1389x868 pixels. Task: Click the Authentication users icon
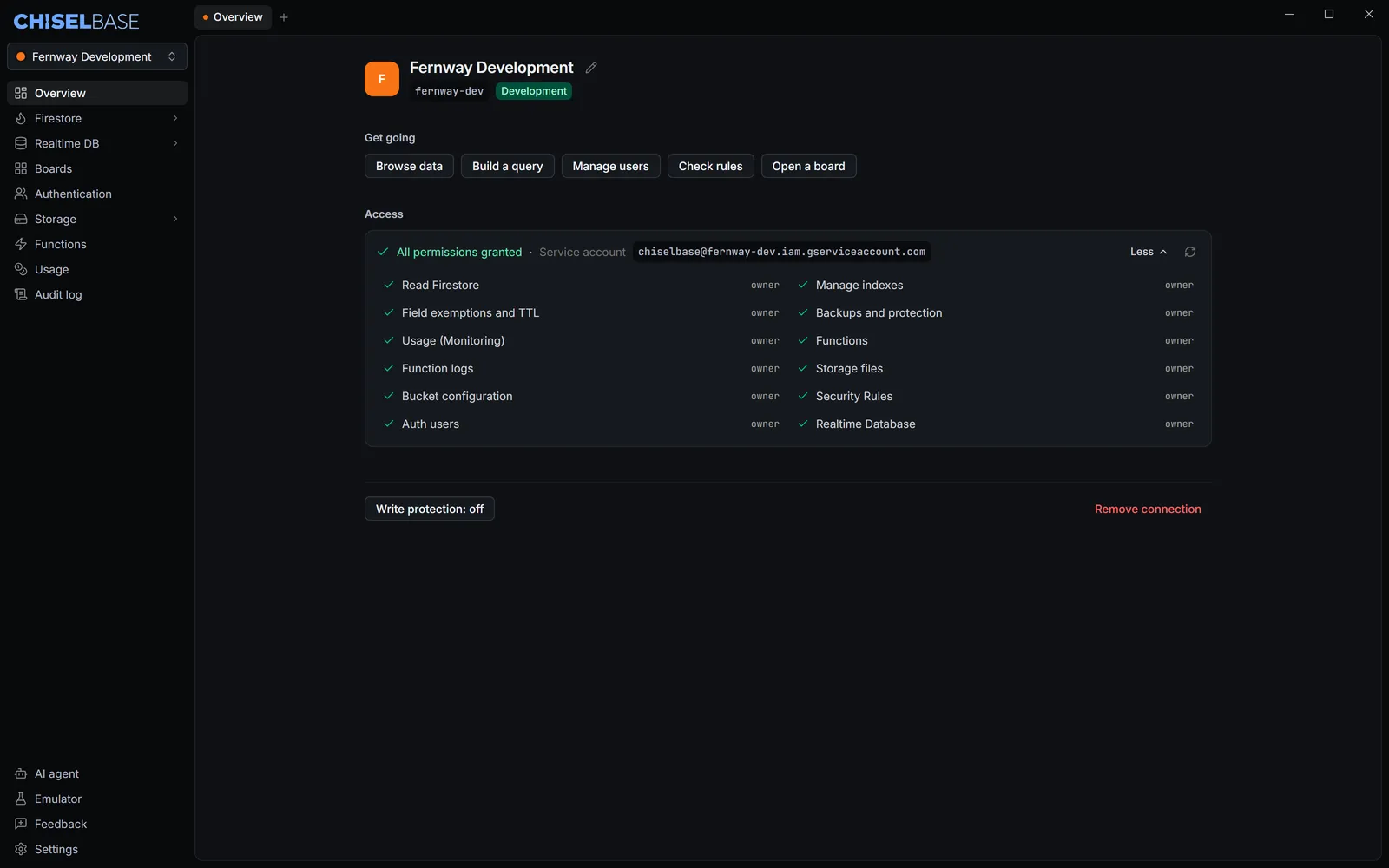point(21,194)
